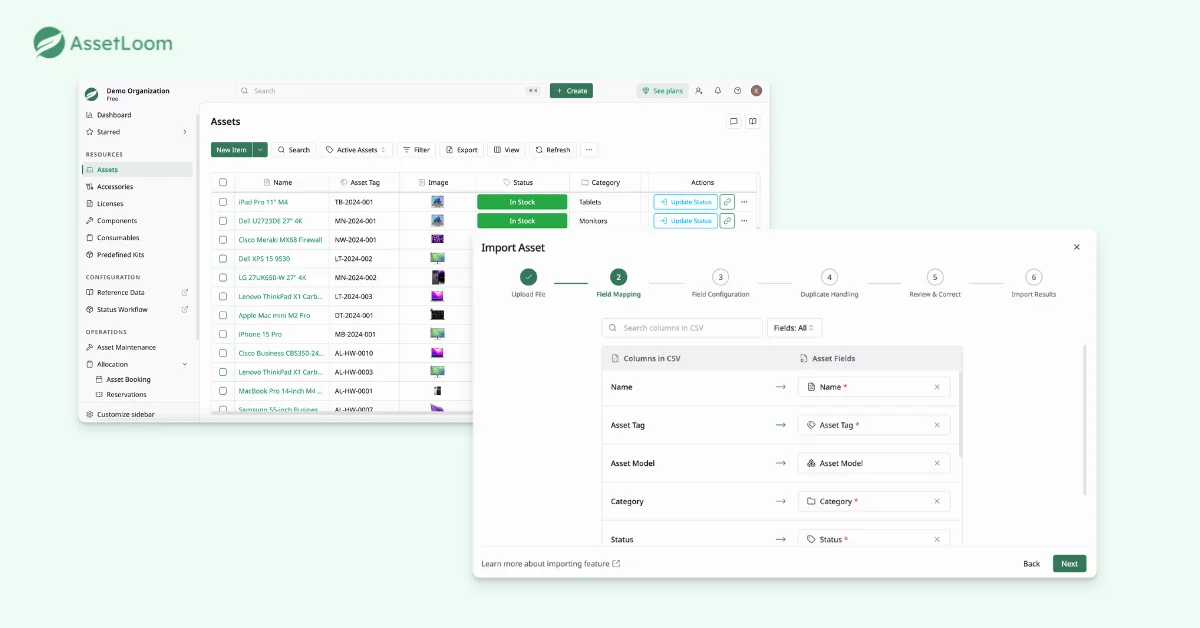Open the Asset Model field selector

coord(874,463)
